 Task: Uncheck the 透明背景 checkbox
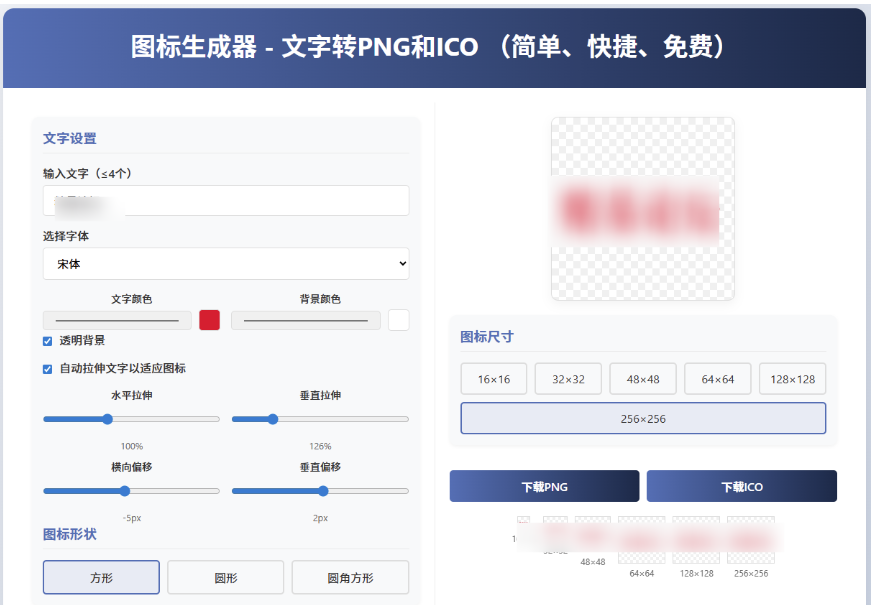(x=46, y=341)
